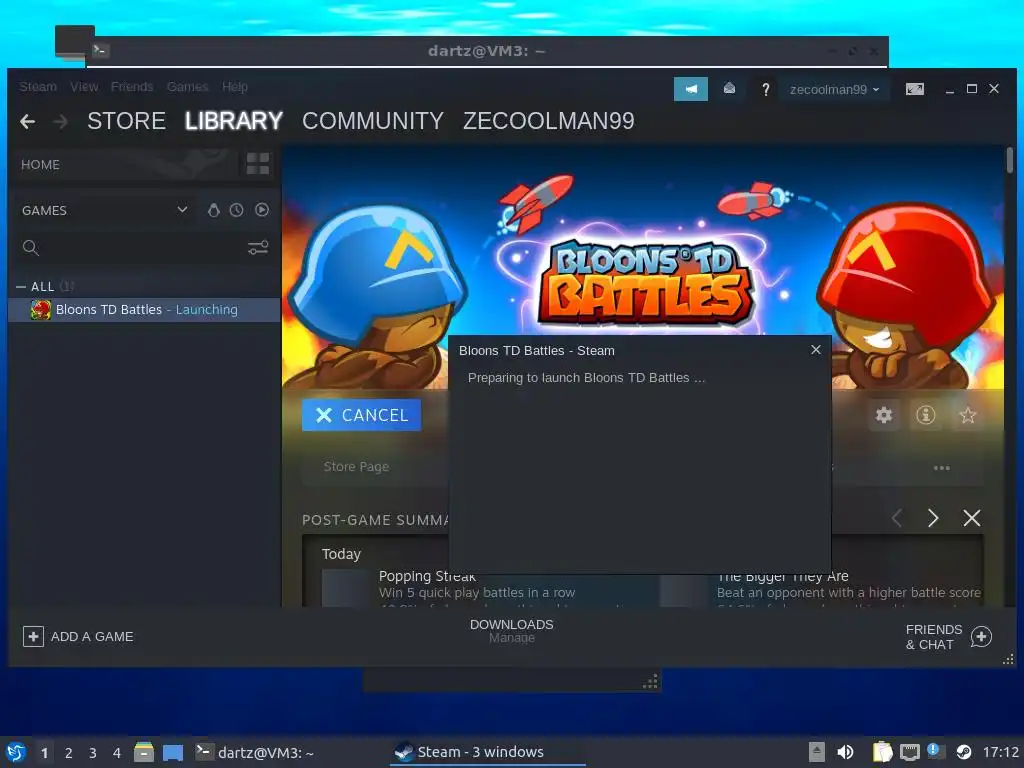The width and height of the screenshot is (1024, 768).
Task: Click the library page vertical scrollbar
Action: pyautogui.click(x=1010, y=161)
